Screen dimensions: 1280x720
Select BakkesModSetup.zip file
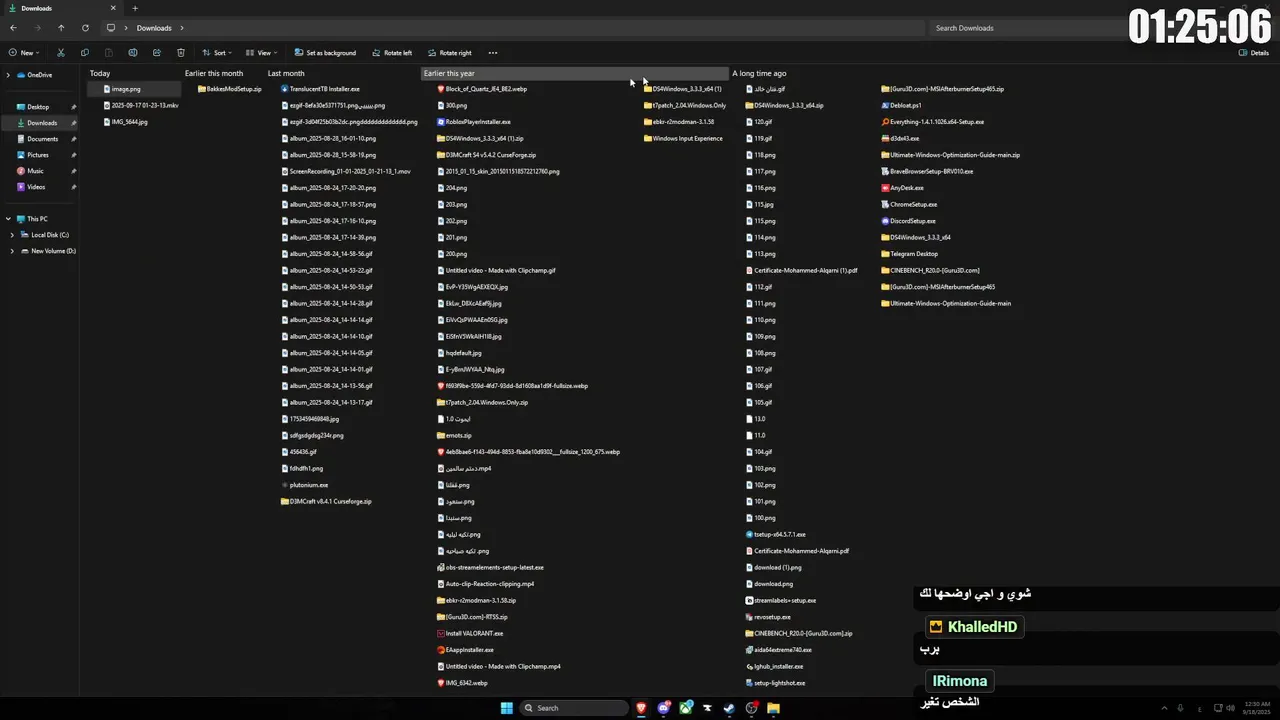(229, 89)
